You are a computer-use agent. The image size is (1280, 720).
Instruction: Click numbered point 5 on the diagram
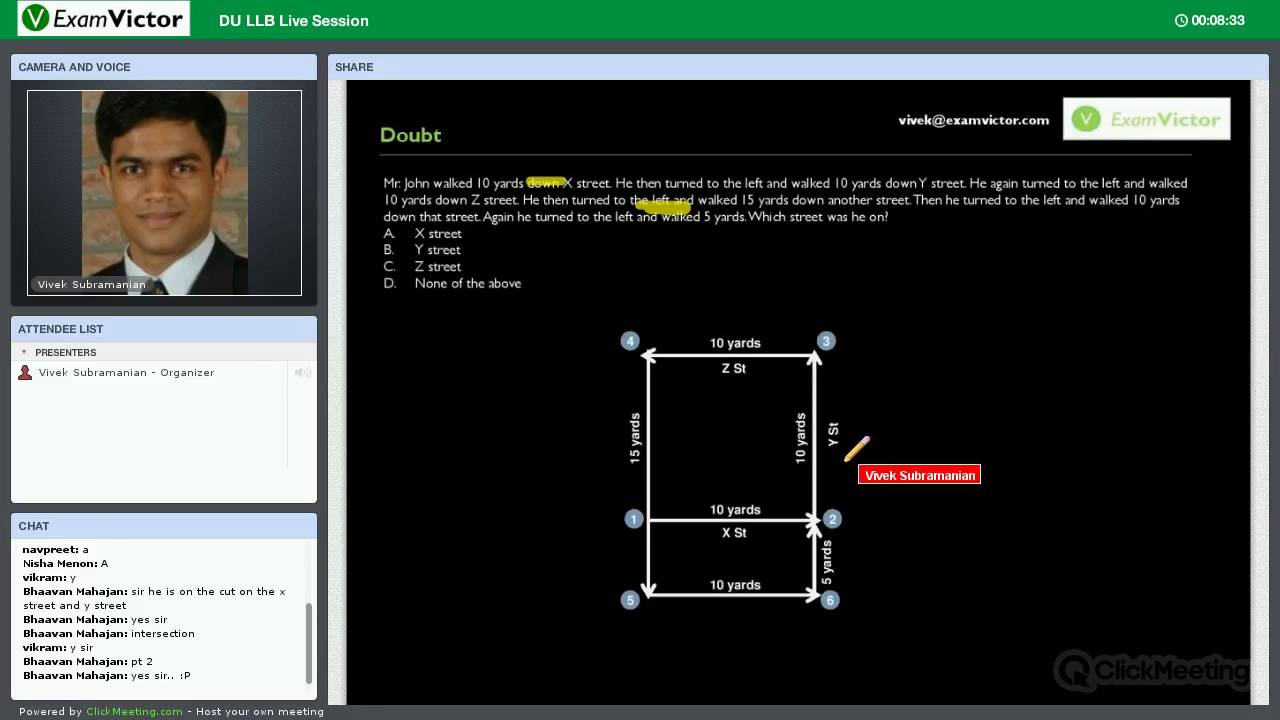pyautogui.click(x=629, y=600)
